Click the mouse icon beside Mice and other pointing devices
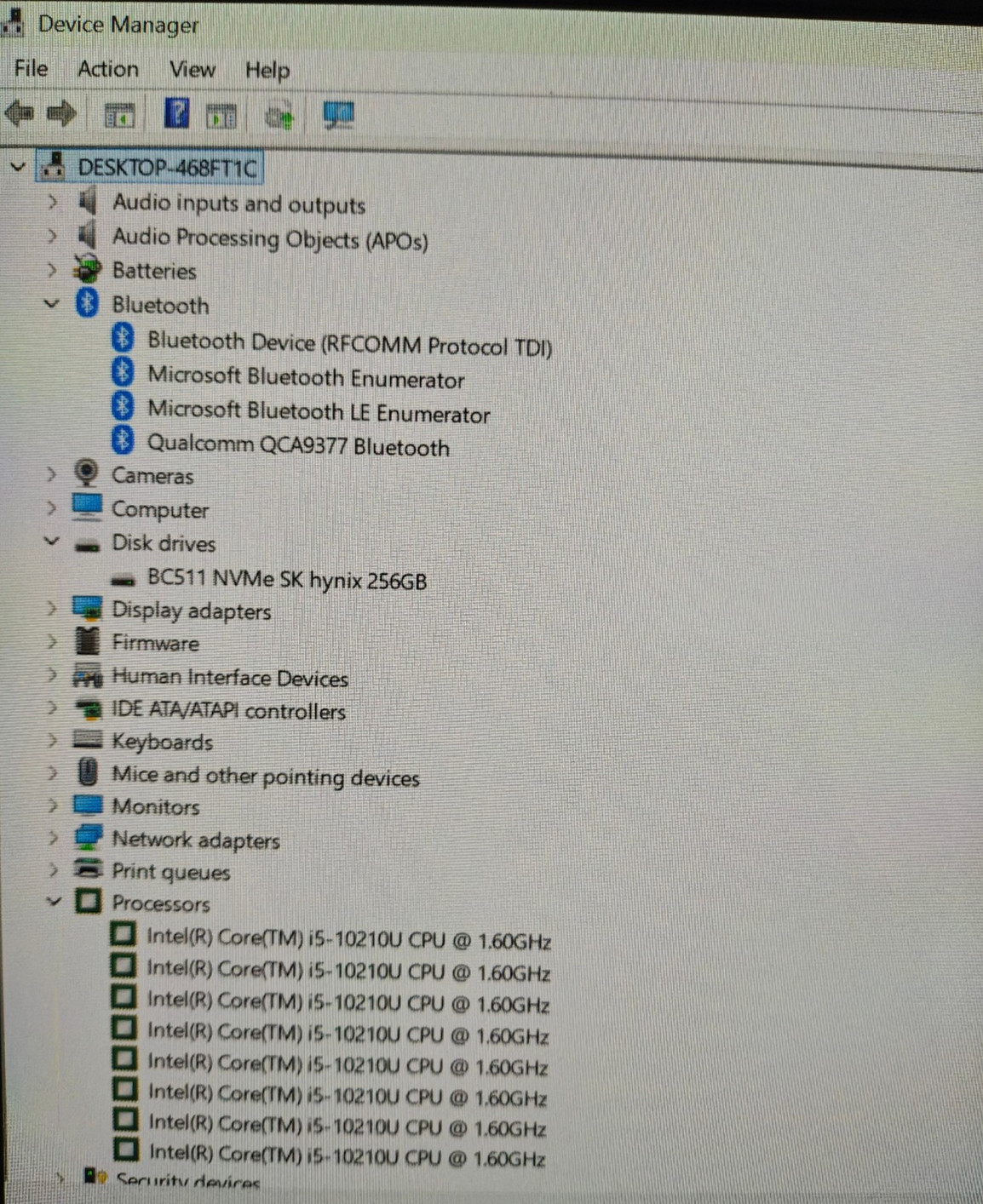Image resolution: width=983 pixels, height=1204 pixels. click(87, 771)
